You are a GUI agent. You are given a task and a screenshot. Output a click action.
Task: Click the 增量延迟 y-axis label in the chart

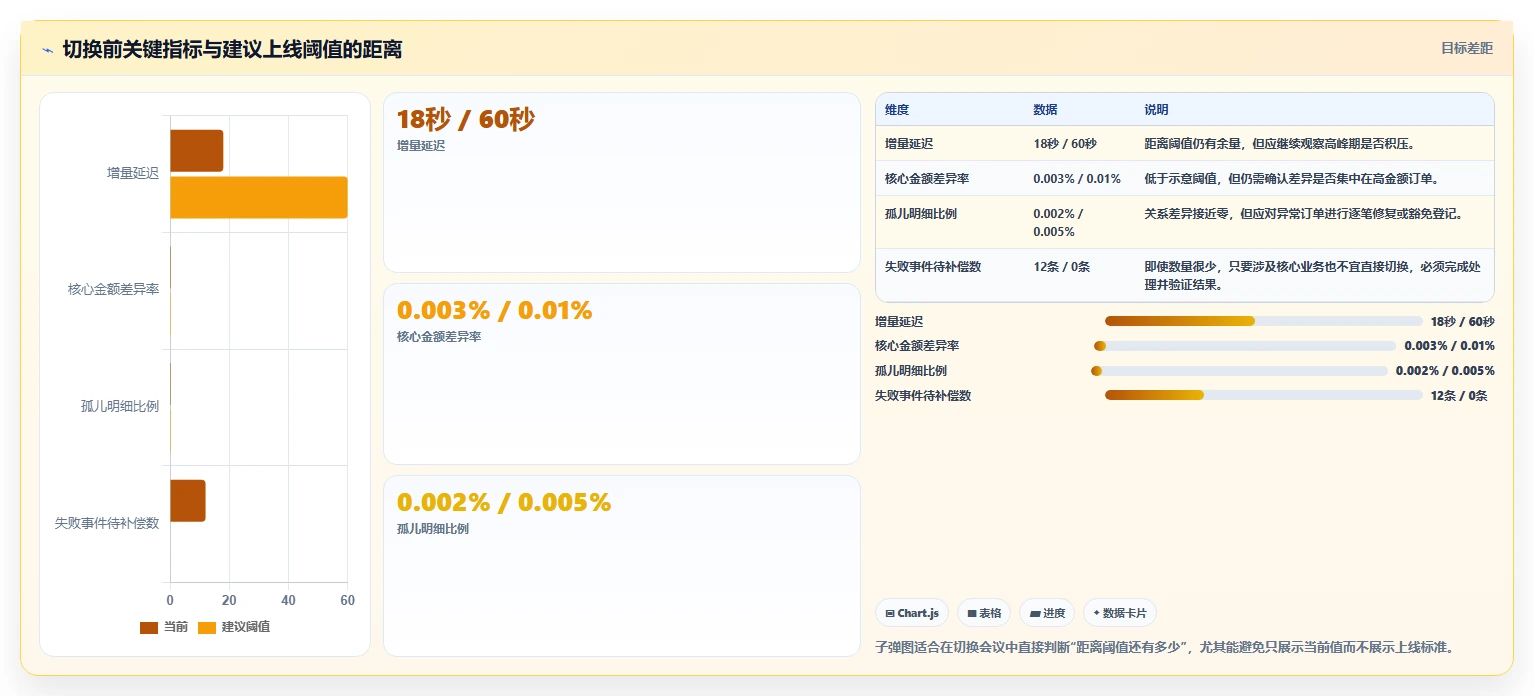133,173
